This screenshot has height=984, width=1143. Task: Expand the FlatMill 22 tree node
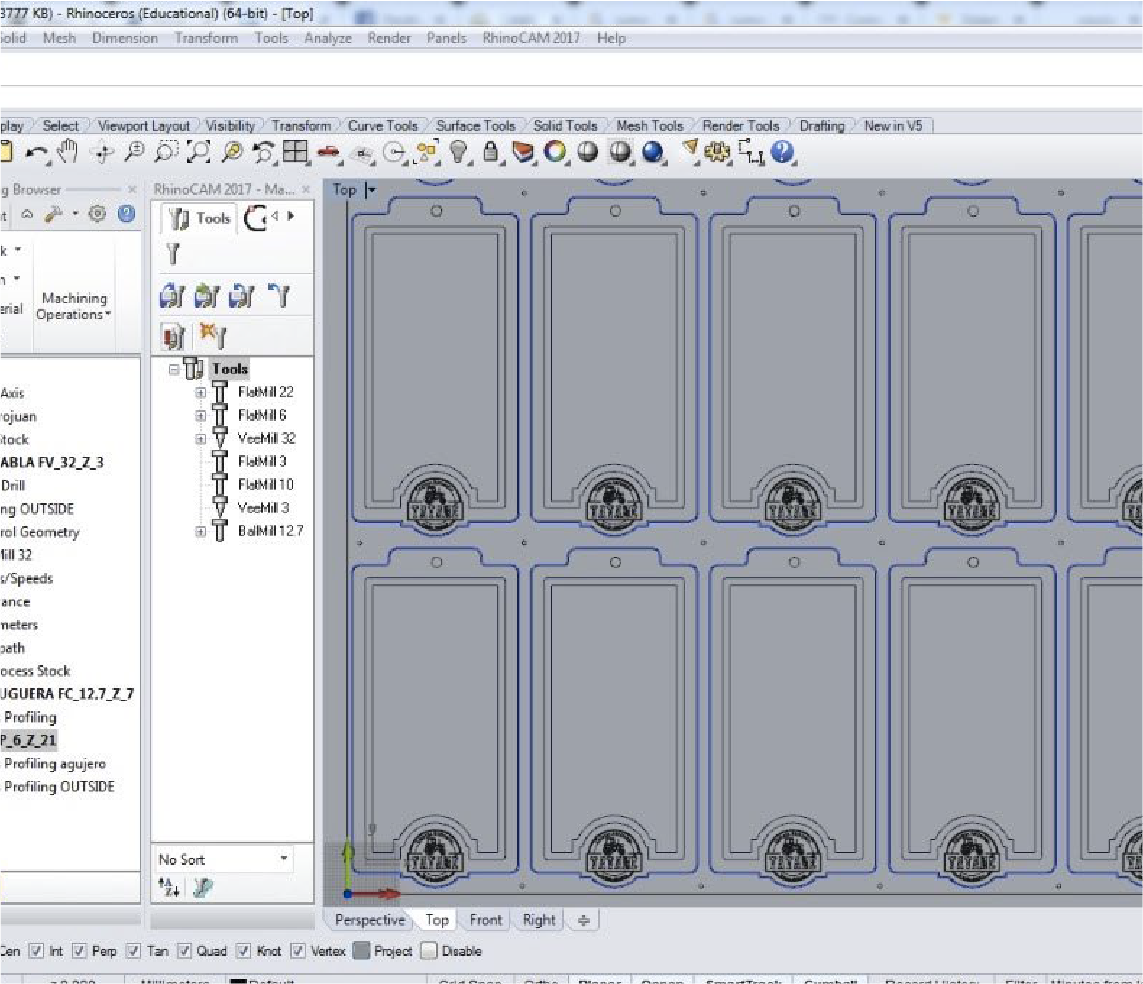click(x=200, y=393)
